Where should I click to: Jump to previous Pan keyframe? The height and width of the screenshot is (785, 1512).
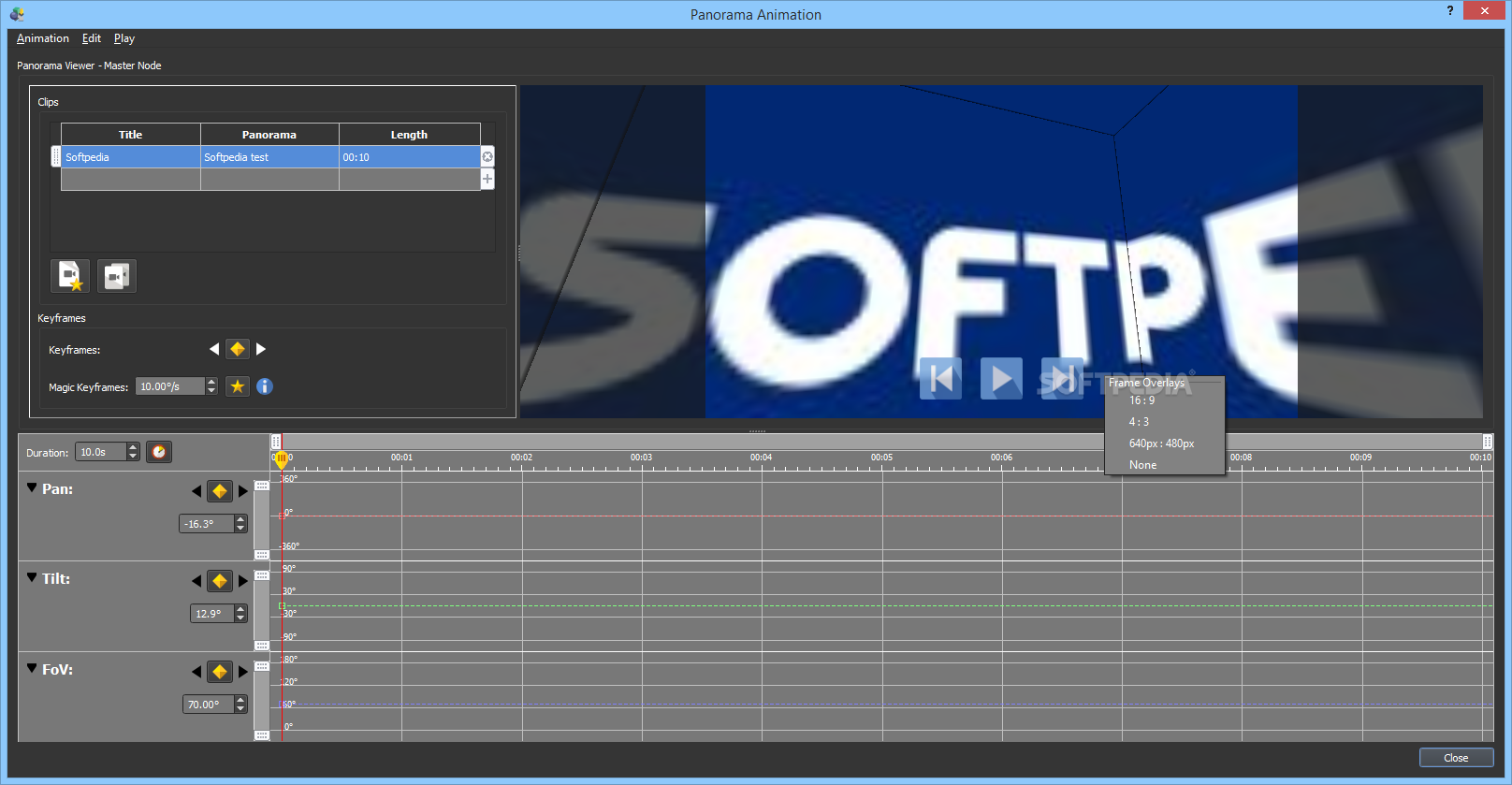[196, 491]
